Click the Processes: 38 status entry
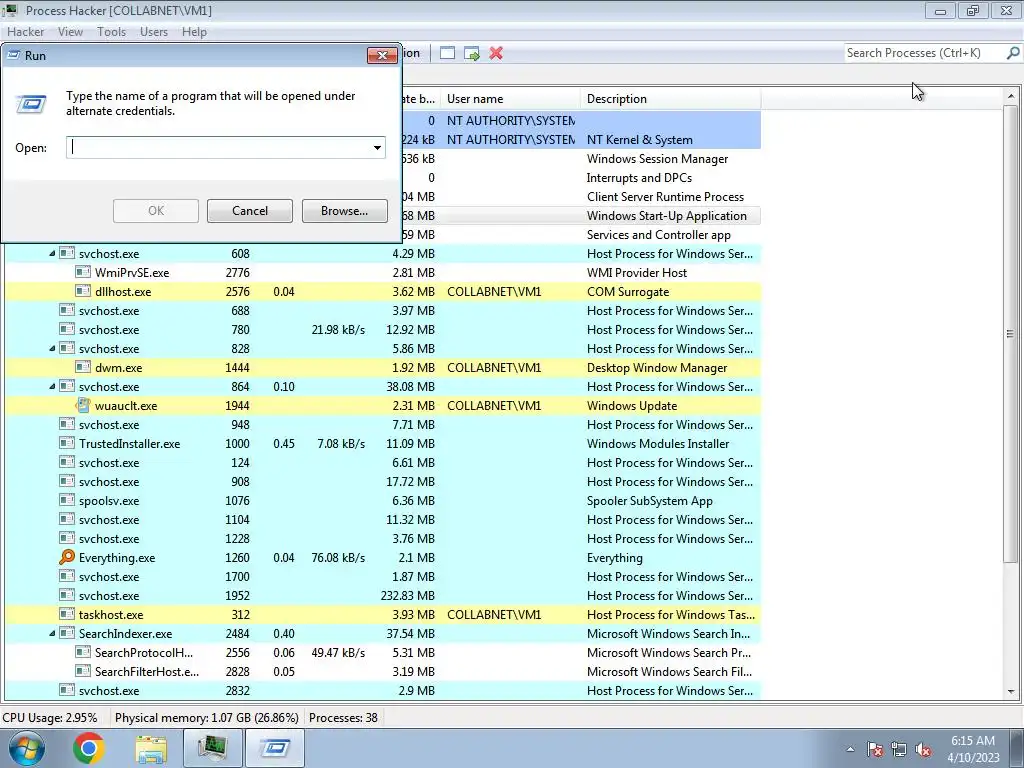 click(343, 718)
